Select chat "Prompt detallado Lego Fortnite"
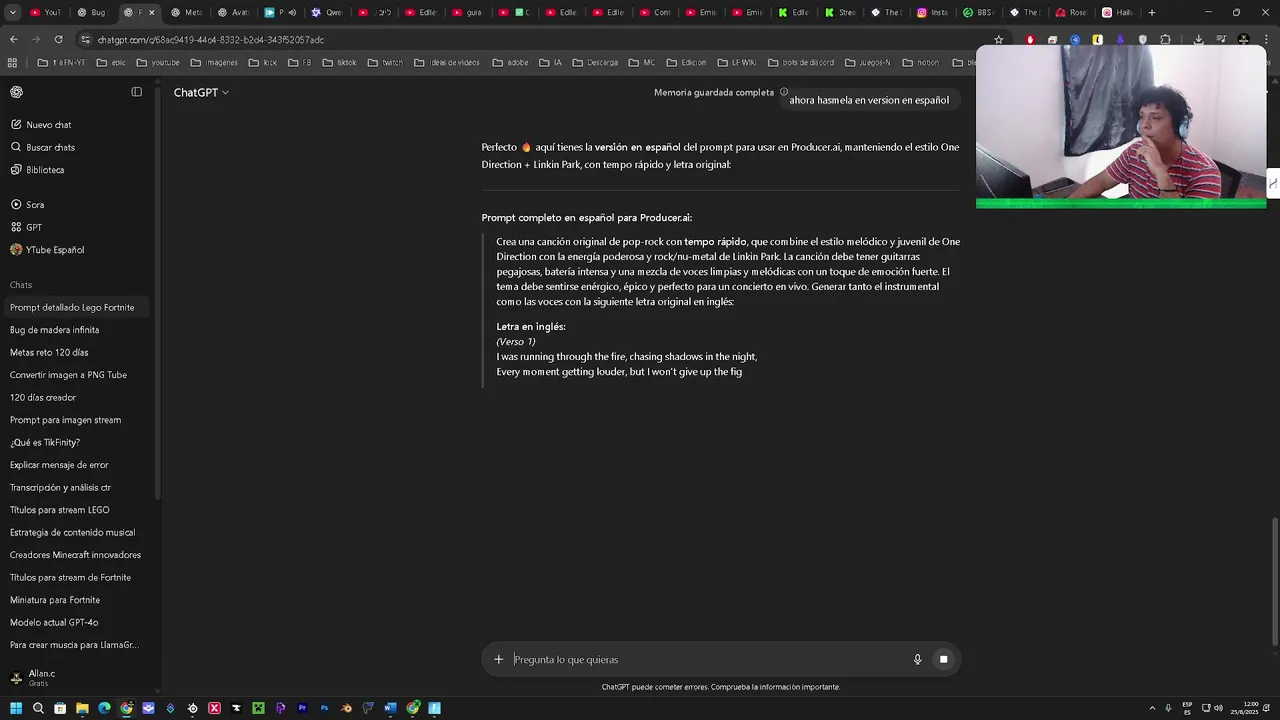 tap(76, 307)
